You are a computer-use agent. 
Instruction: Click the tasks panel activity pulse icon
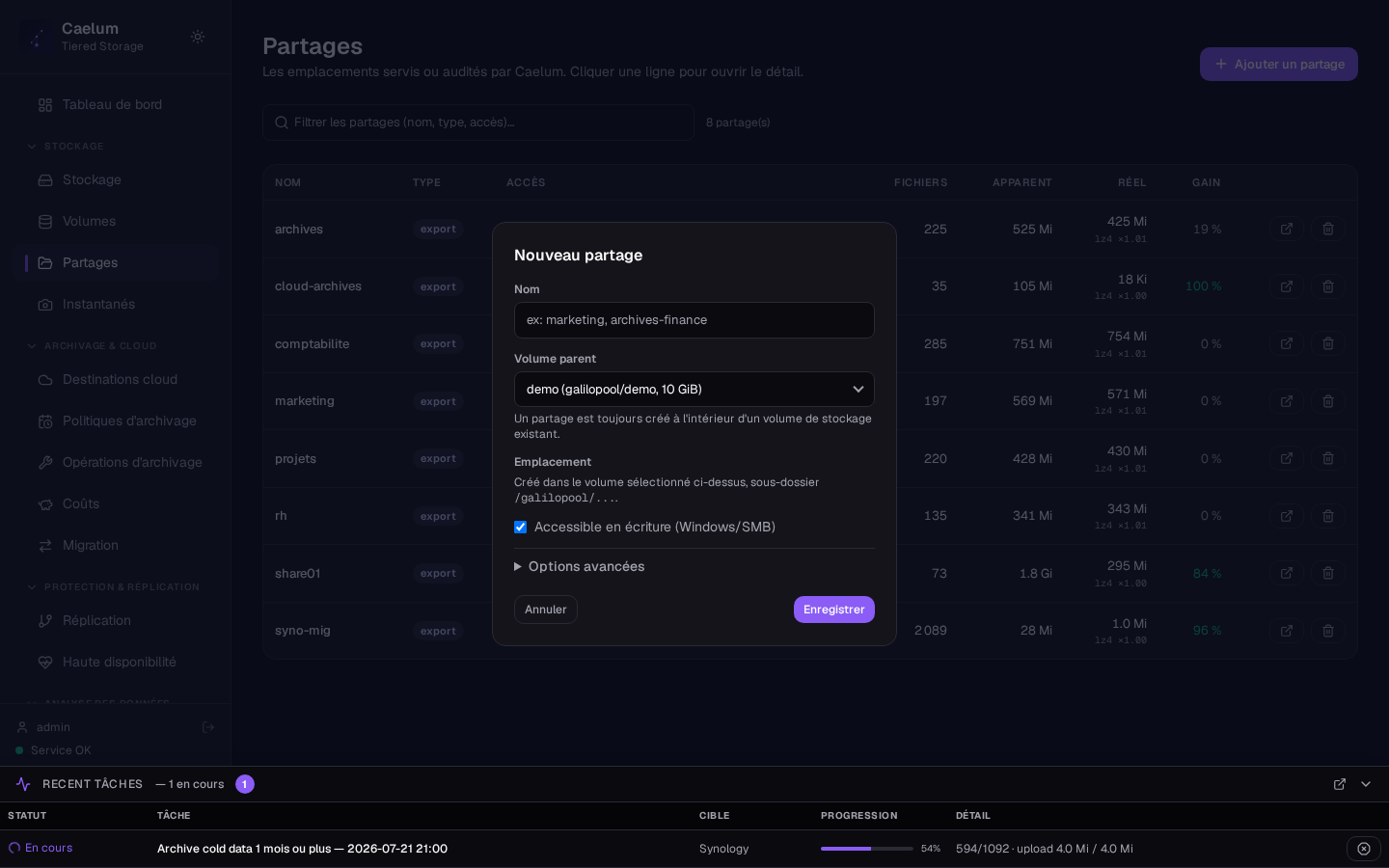(23, 784)
